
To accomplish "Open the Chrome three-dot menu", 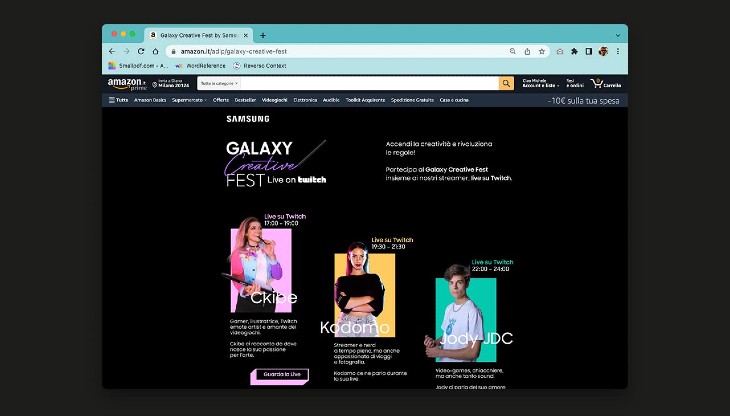I will pos(618,51).
